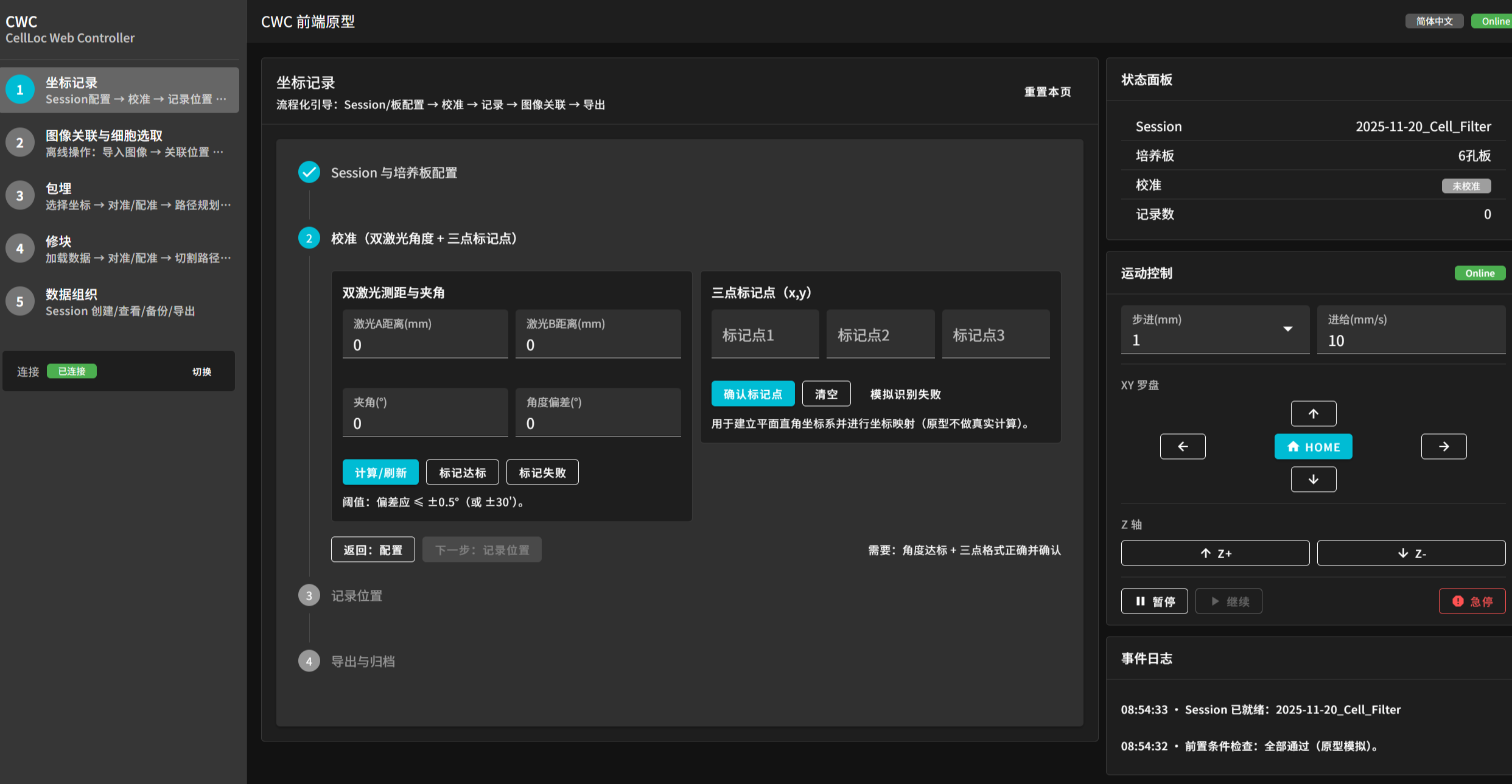Click 激光A距离(mm) input field
The width and height of the screenshot is (1512, 784).
425,334
